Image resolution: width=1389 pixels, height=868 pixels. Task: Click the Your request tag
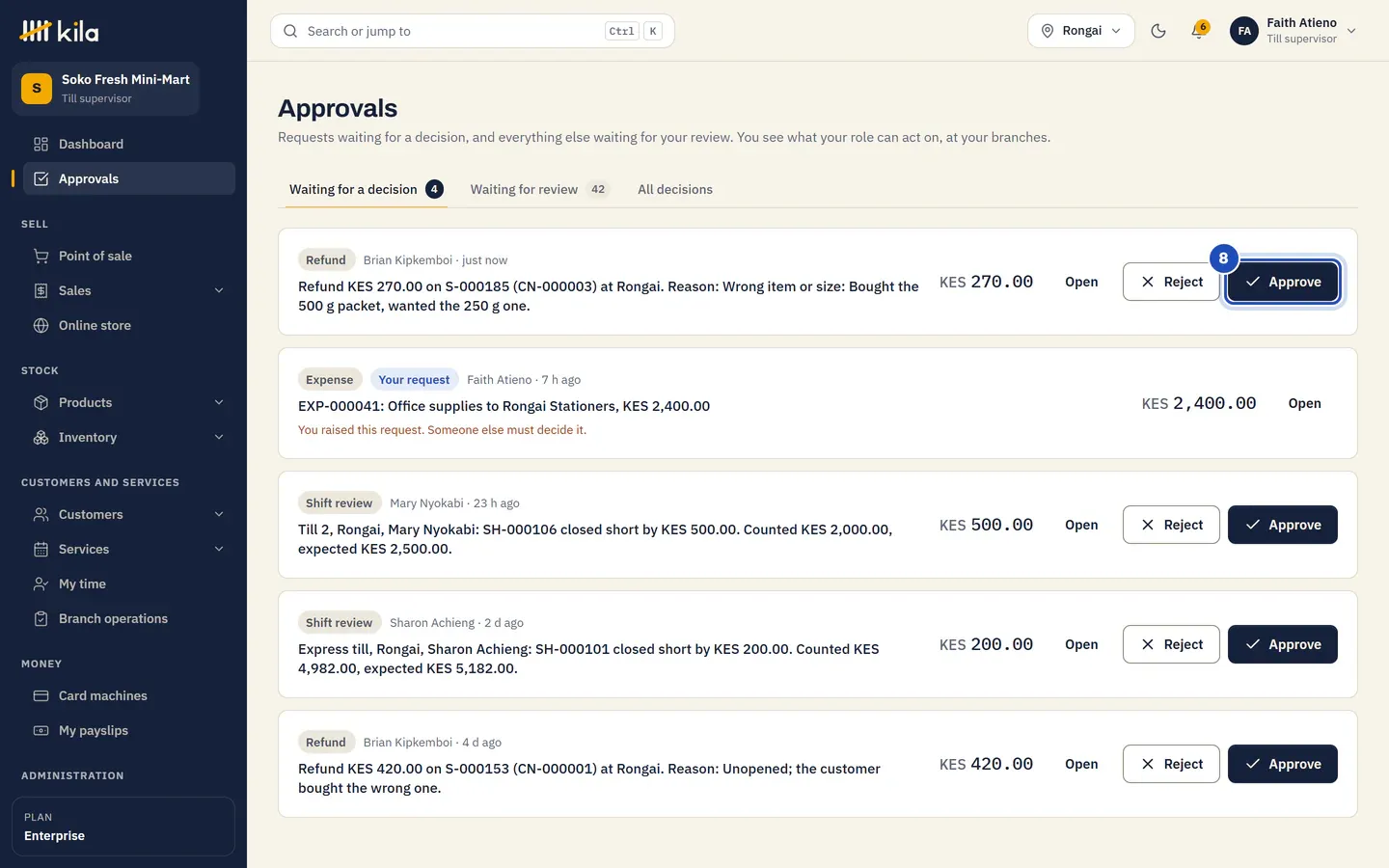tap(414, 379)
